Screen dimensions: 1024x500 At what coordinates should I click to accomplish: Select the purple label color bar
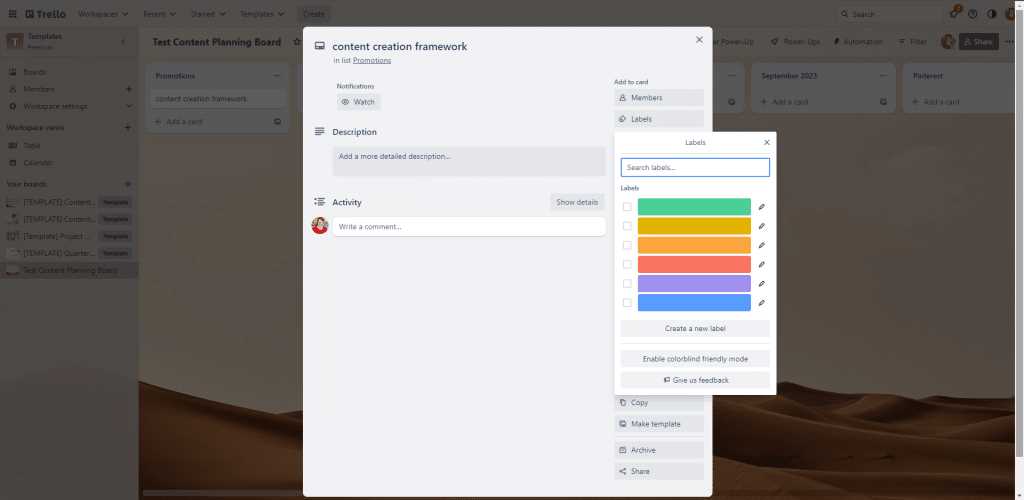[x=694, y=284]
